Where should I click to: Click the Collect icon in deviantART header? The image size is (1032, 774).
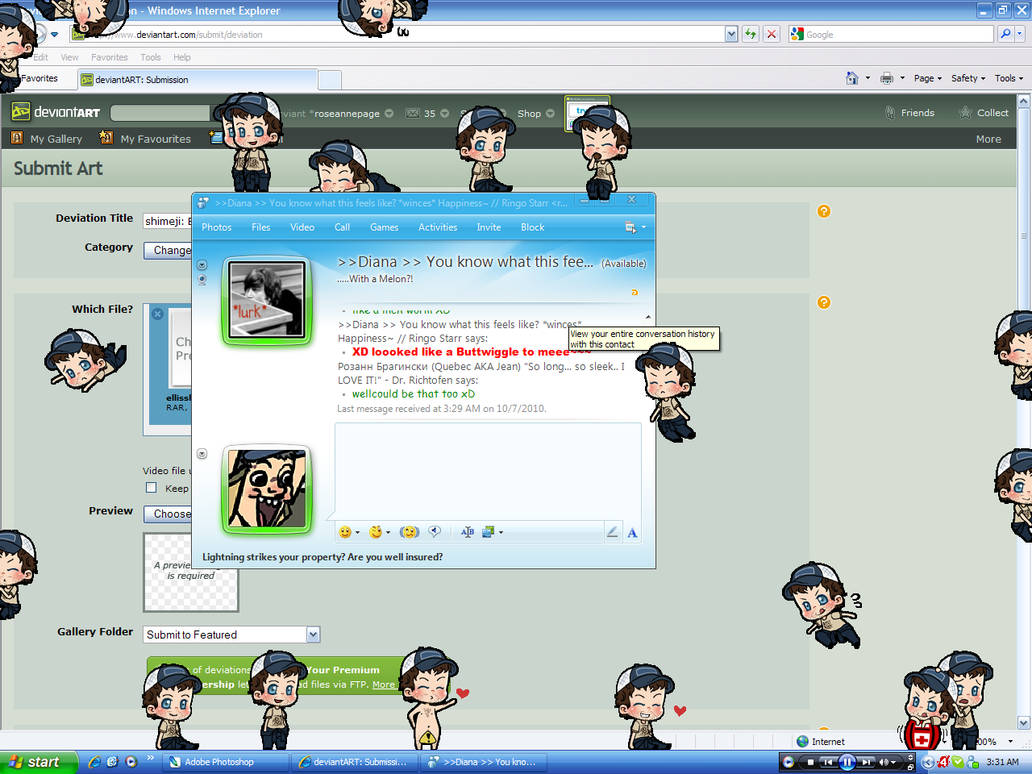point(965,113)
